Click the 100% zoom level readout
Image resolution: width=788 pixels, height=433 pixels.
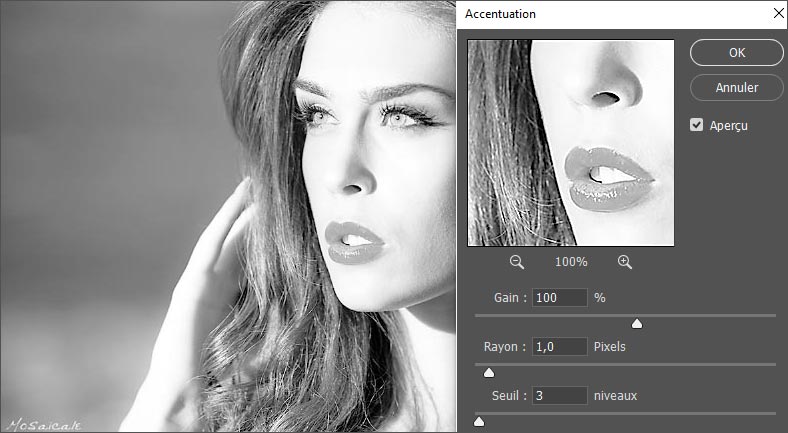pyautogui.click(x=571, y=262)
